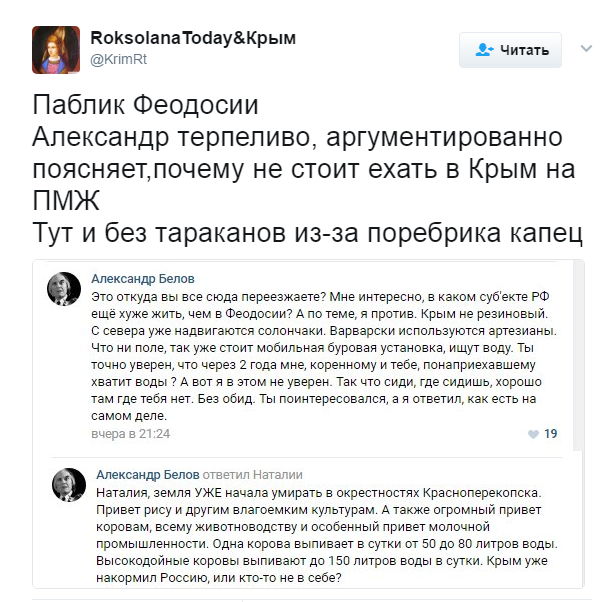Open RoksolanaToday&Крым account name link
This screenshot has height=602, width=610.
point(193,38)
